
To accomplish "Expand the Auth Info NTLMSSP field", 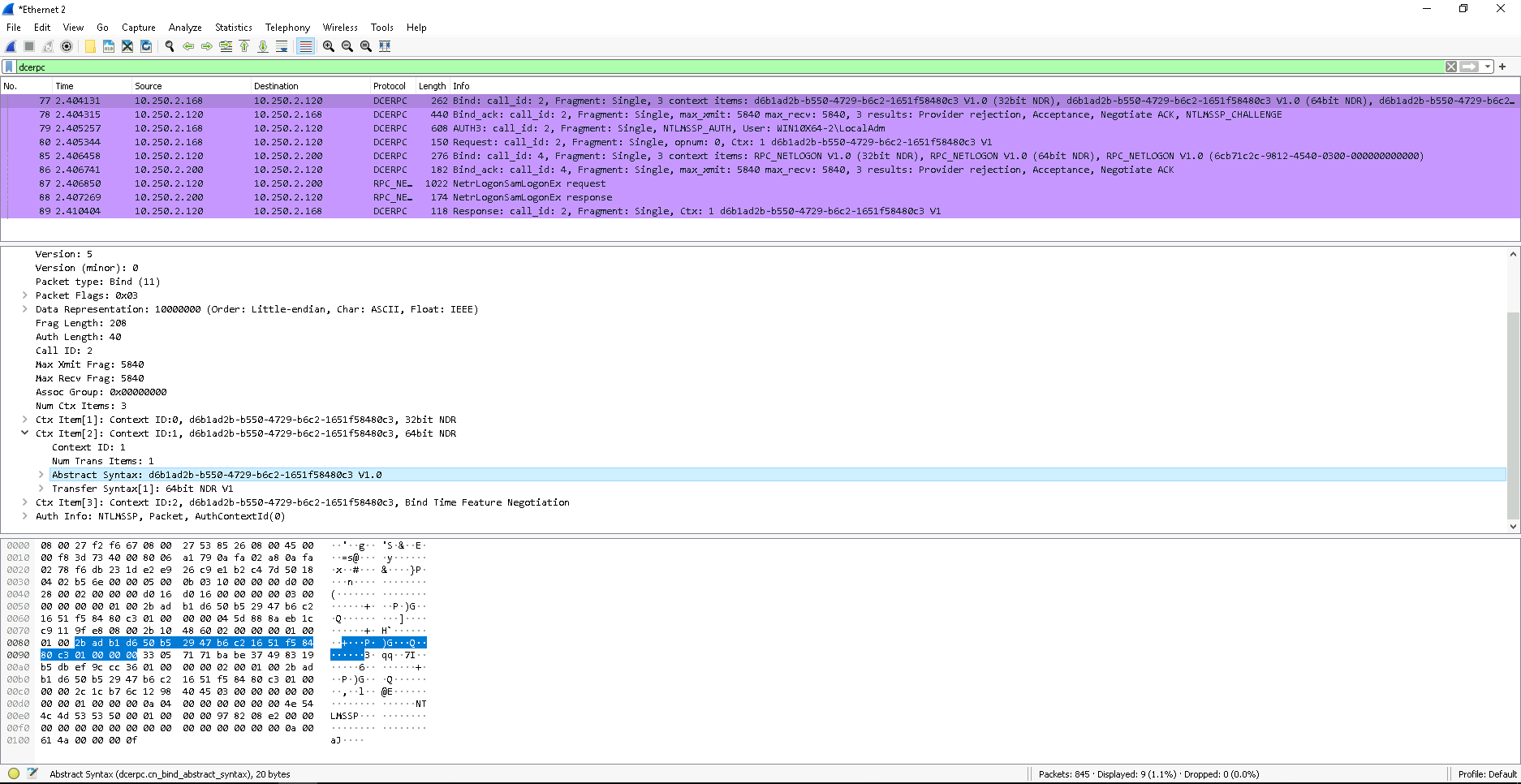I will click(x=24, y=515).
